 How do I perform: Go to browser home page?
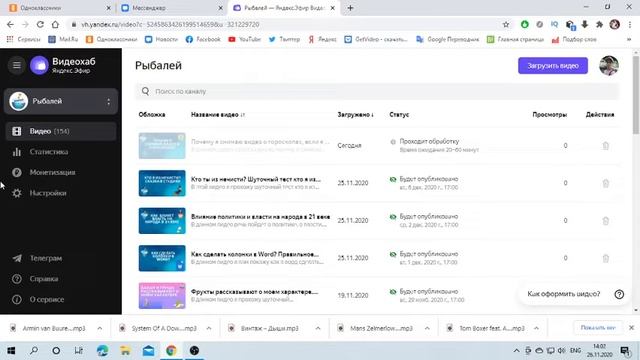point(55,24)
